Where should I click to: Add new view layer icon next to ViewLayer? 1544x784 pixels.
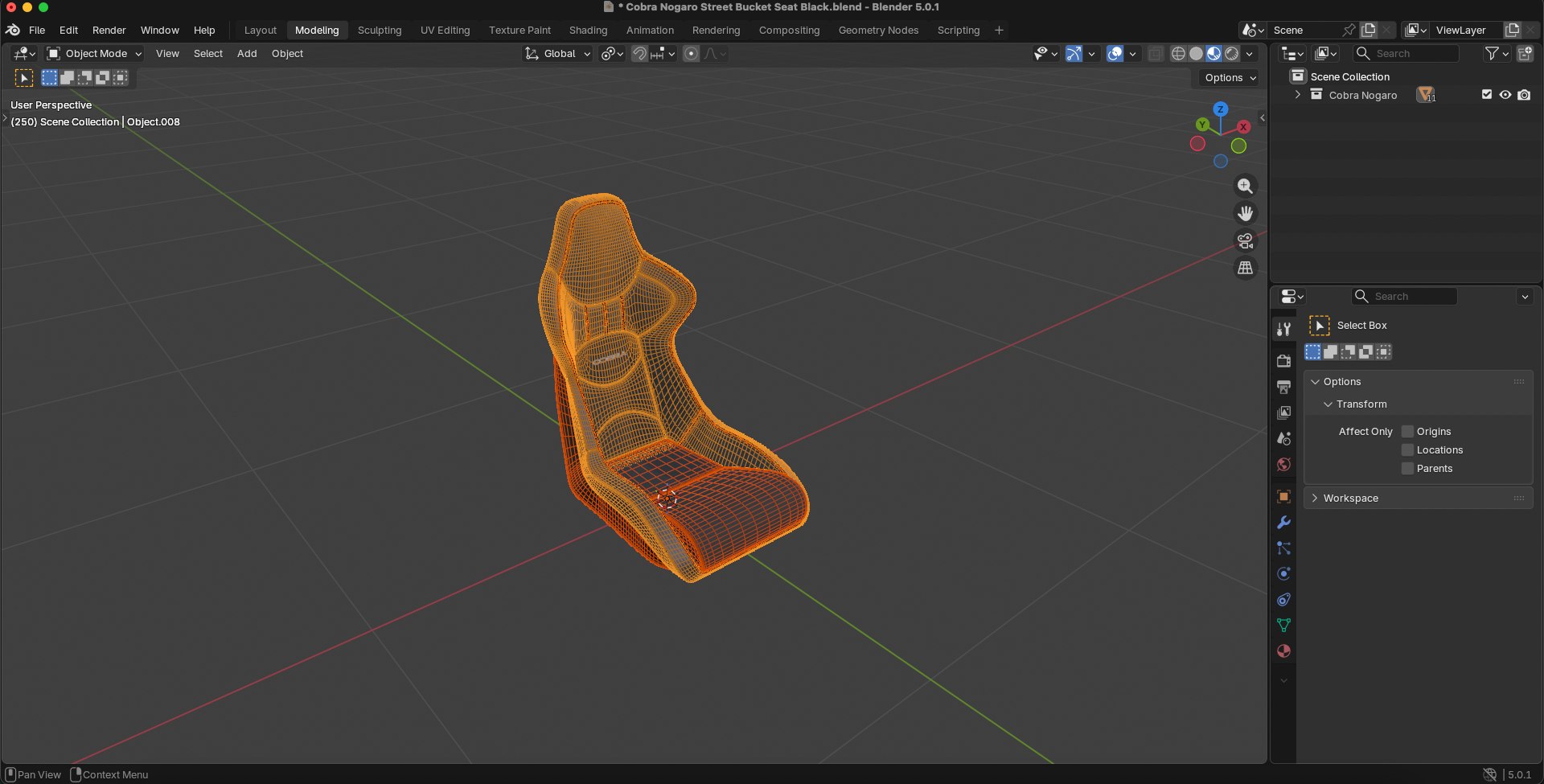click(x=1512, y=30)
